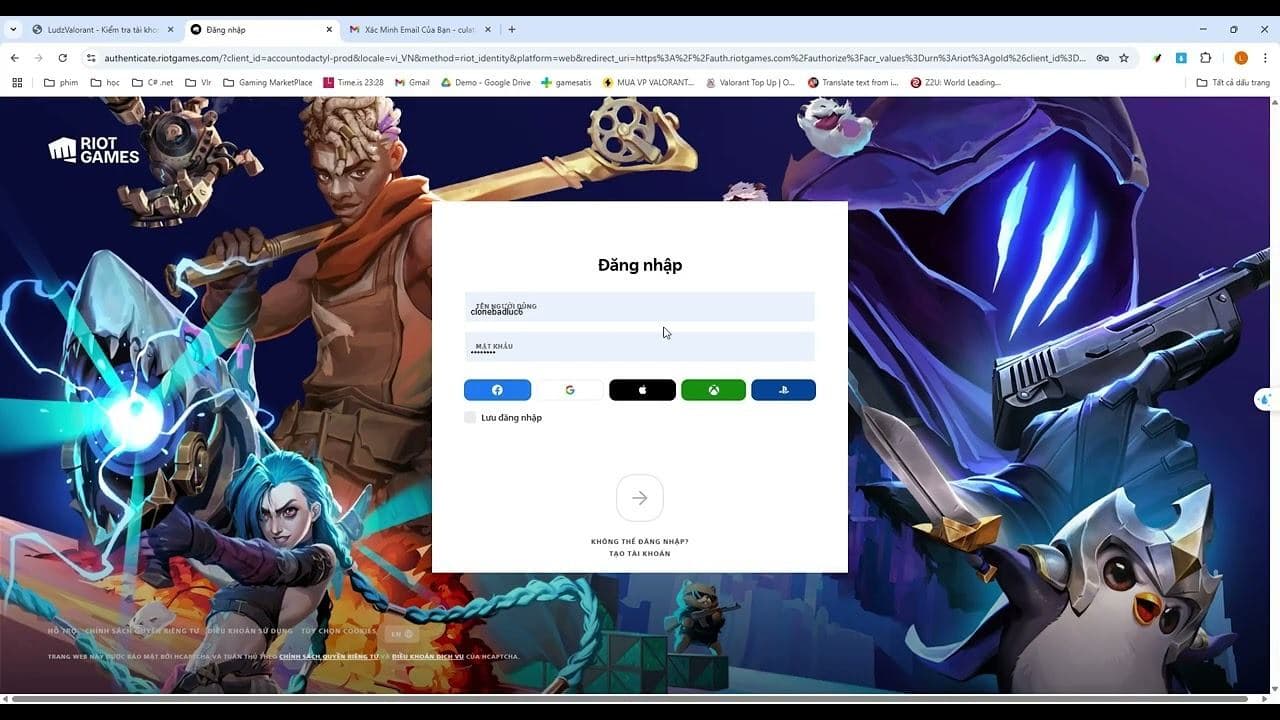Viewport: 1280px width, 720px height.
Task: Open footer Chính sách quyền riêng tư link
Action: (141, 631)
